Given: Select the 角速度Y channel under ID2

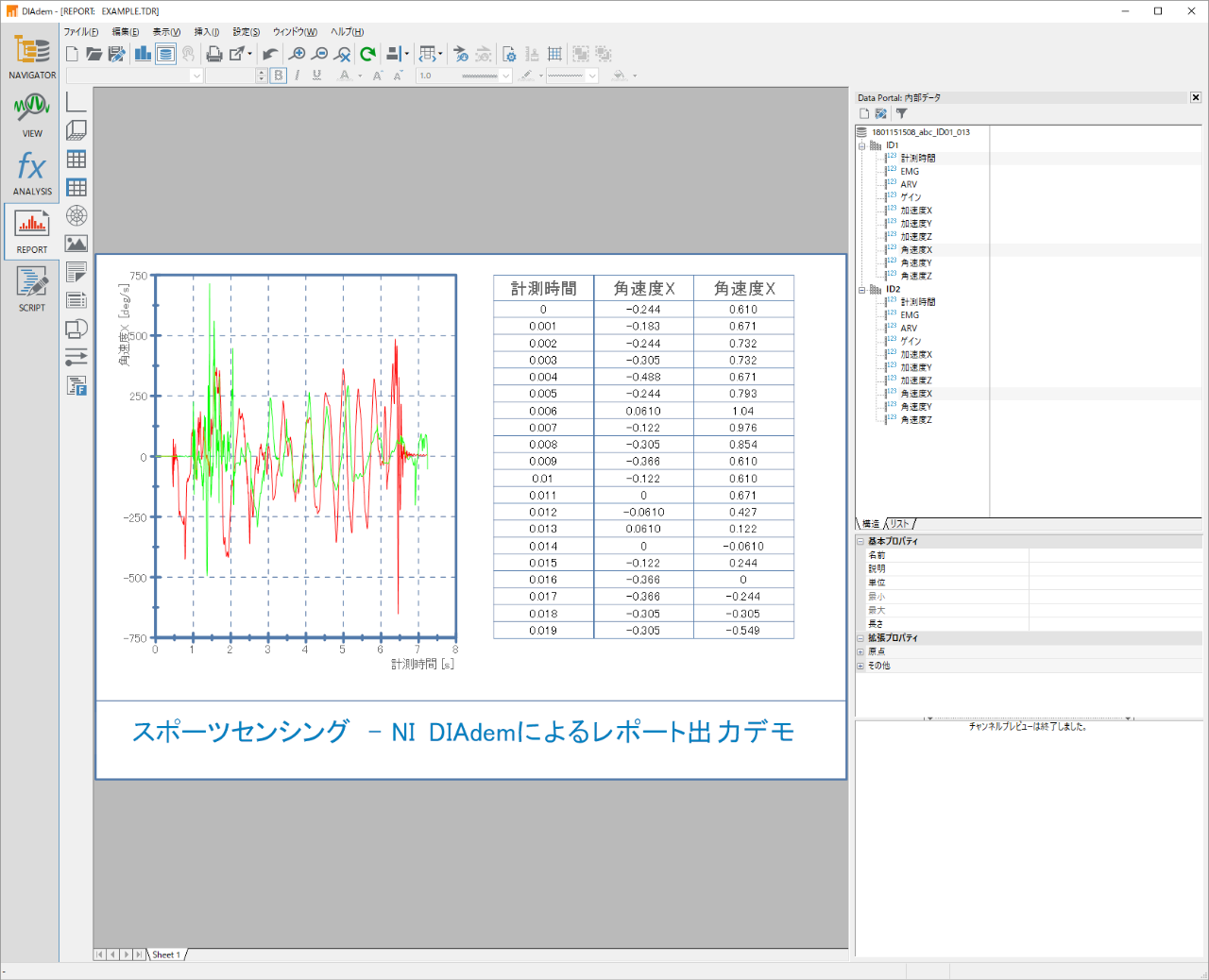Looking at the screenshot, I should [x=916, y=407].
